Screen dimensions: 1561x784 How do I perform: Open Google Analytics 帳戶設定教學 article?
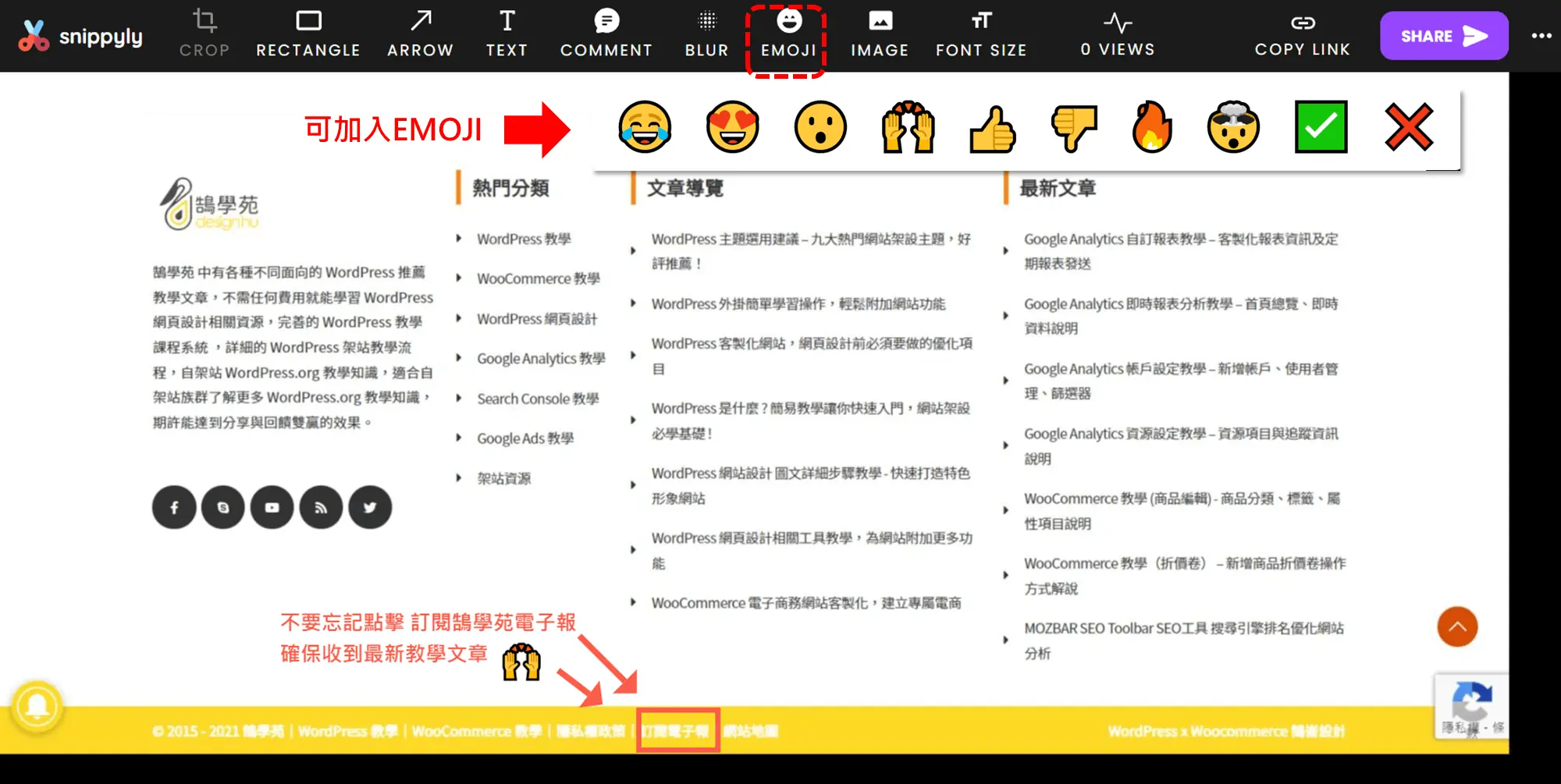click(1181, 381)
